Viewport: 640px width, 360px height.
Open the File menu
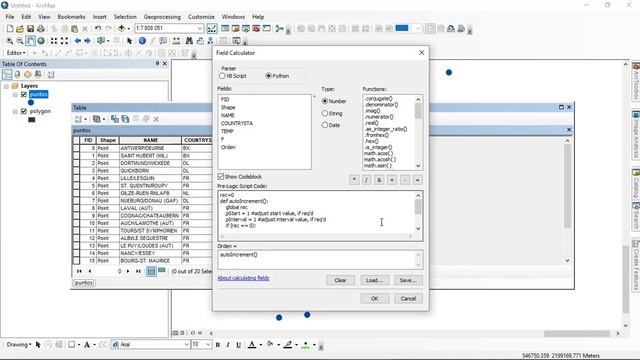click(10, 17)
